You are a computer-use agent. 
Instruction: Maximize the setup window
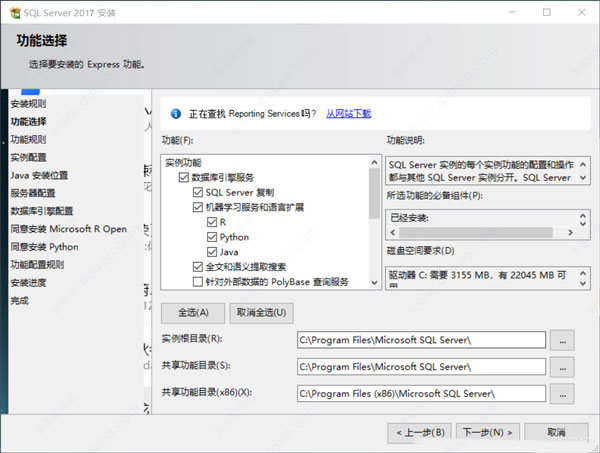coord(547,13)
